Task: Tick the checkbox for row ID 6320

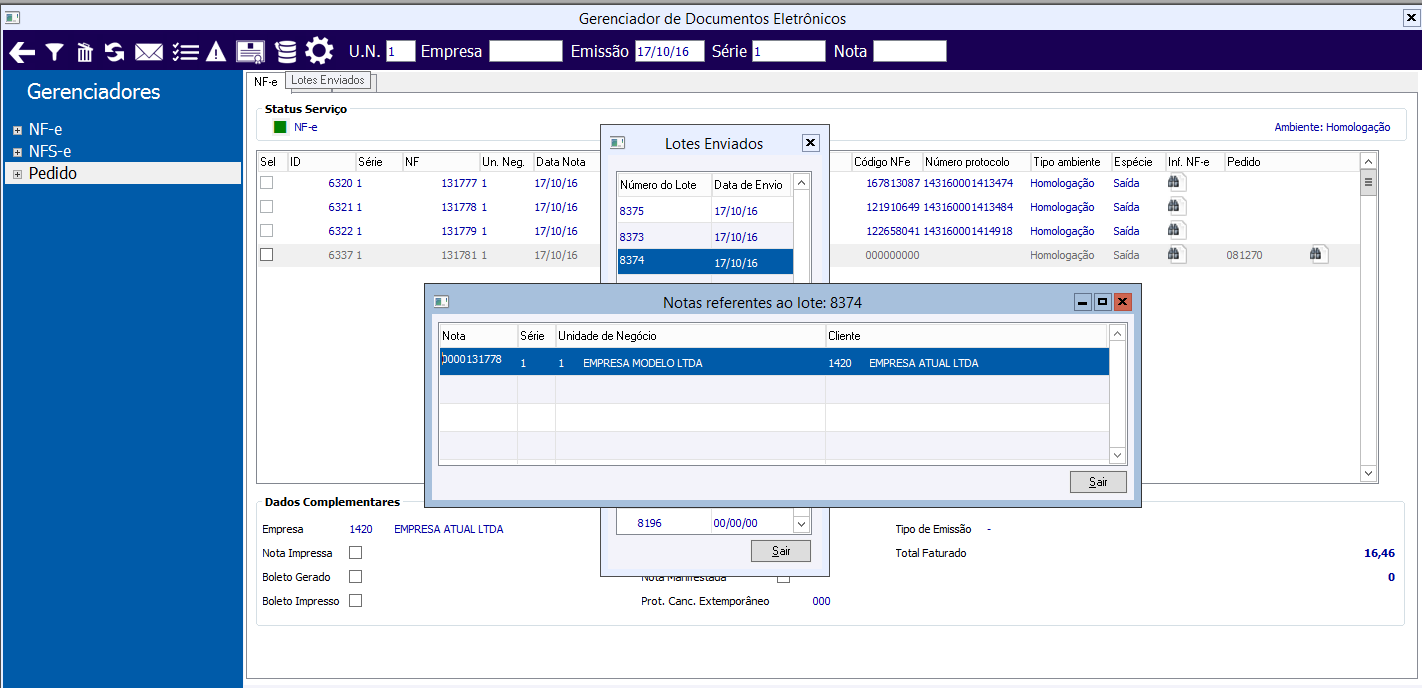Action: click(267, 183)
